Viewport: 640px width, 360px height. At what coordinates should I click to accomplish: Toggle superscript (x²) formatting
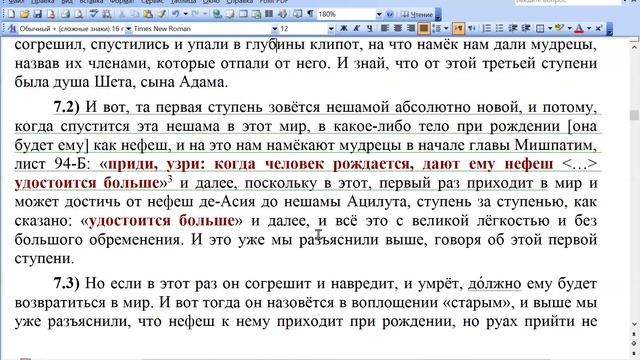[x=598, y=28]
